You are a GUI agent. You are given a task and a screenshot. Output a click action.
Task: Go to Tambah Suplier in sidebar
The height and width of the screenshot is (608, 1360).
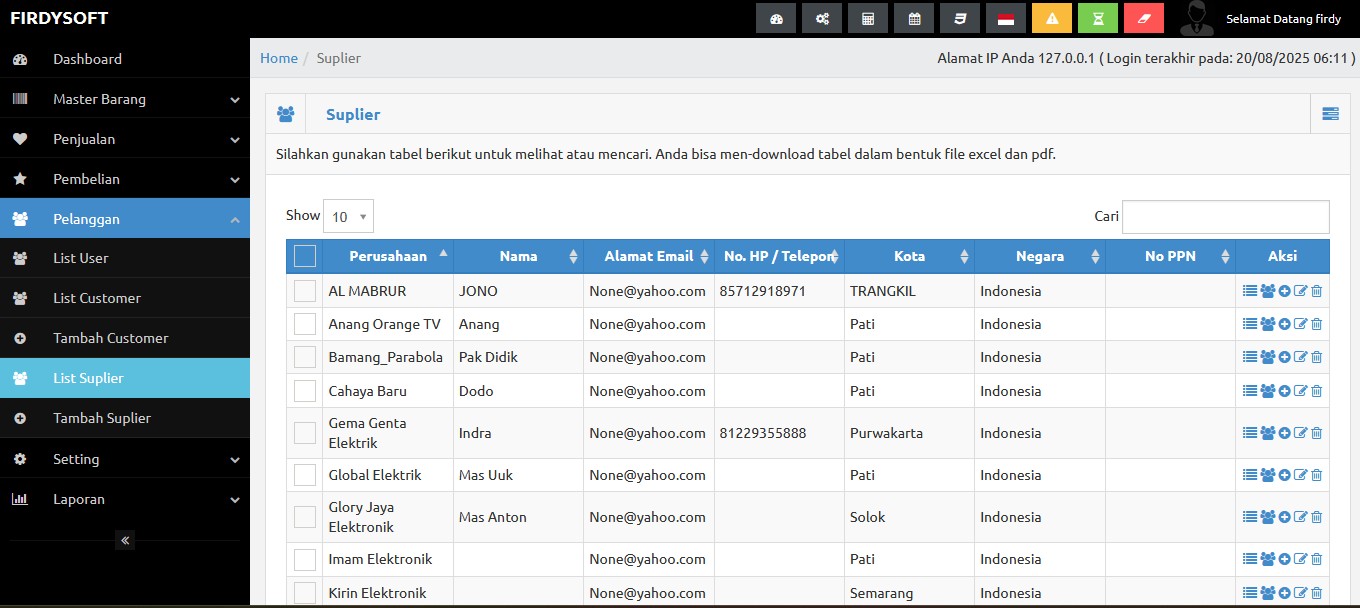101,418
